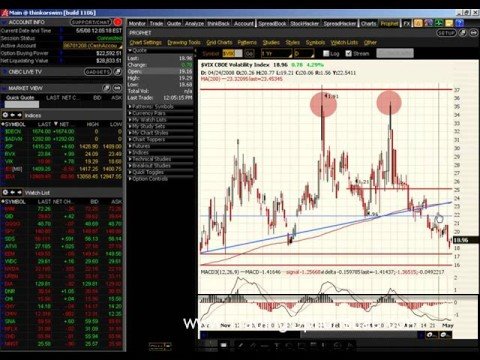Click the Quote sidebar scrollbar up arrow
Image resolution: width=480 pixels, height=360 pixels.
pyautogui.click(x=196, y=51)
